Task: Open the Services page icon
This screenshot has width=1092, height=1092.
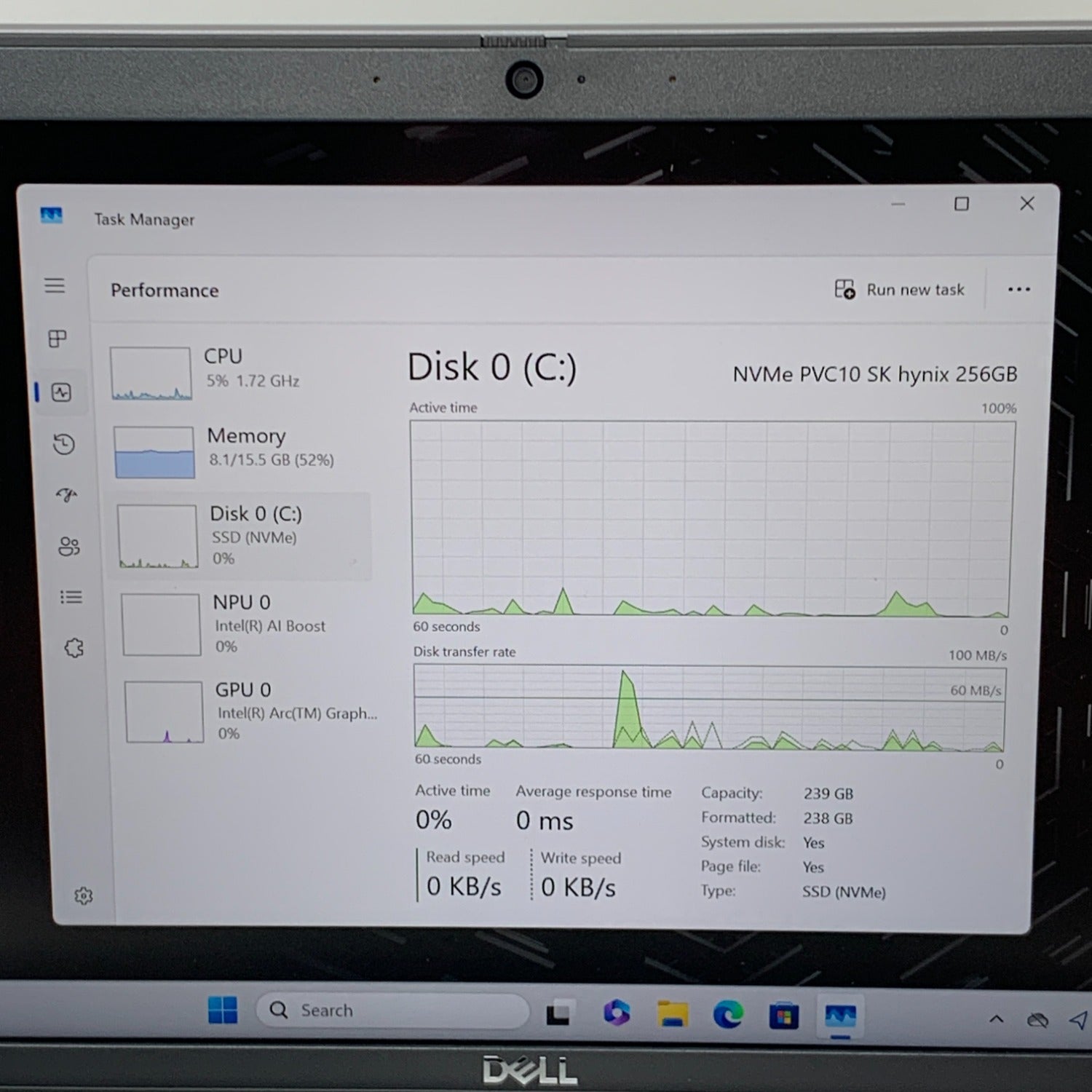Action: pos(73,647)
